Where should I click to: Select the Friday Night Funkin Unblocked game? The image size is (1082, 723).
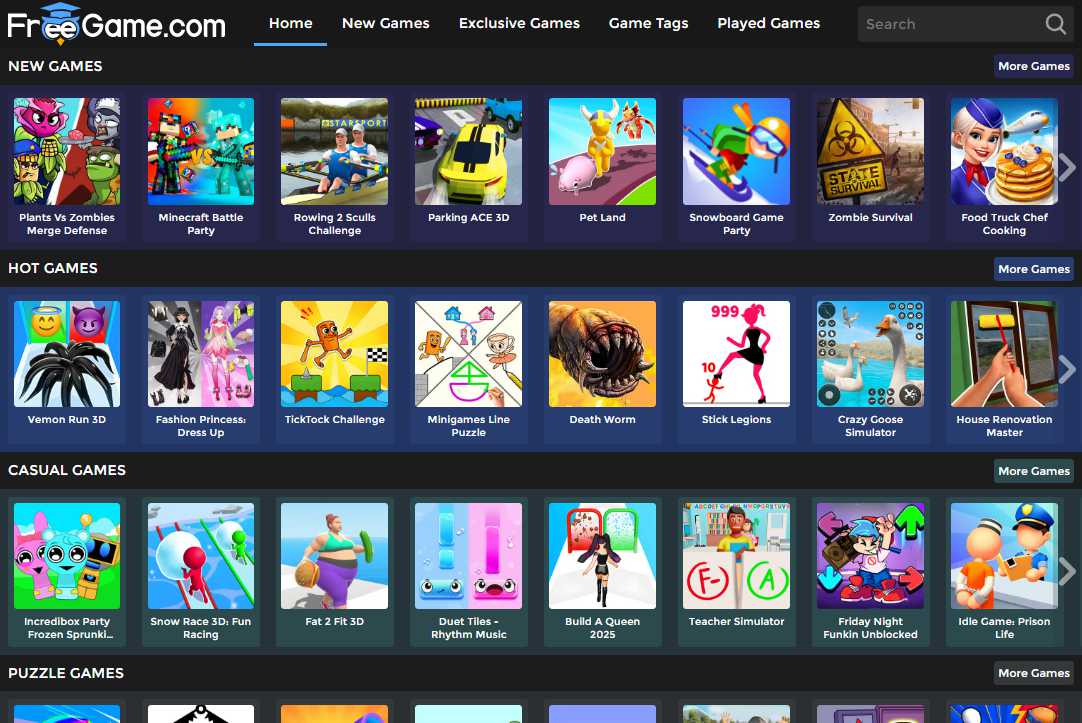870,556
